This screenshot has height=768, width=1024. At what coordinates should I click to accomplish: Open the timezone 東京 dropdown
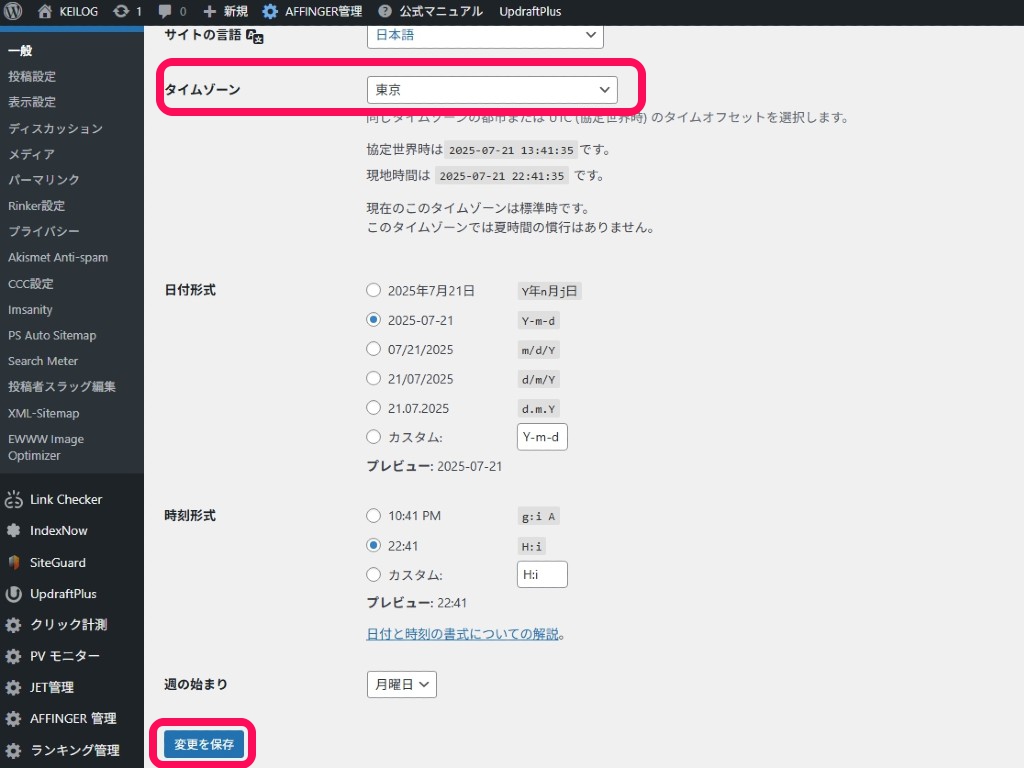pyautogui.click(x=492, y=89)
